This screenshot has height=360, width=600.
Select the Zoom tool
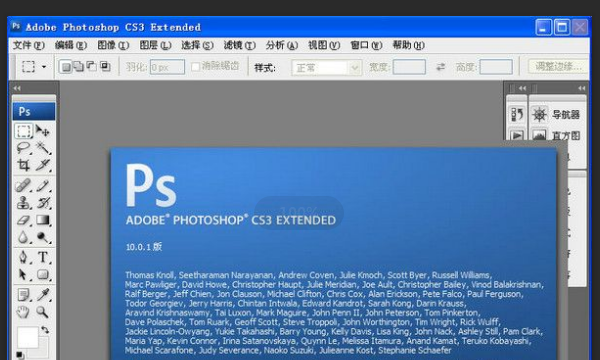click(42, 312)
